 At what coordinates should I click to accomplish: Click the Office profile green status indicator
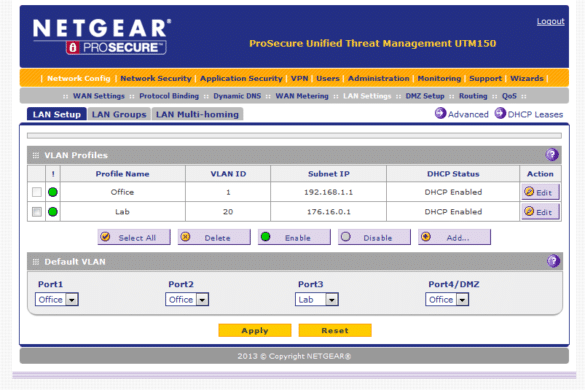(53, 192)
